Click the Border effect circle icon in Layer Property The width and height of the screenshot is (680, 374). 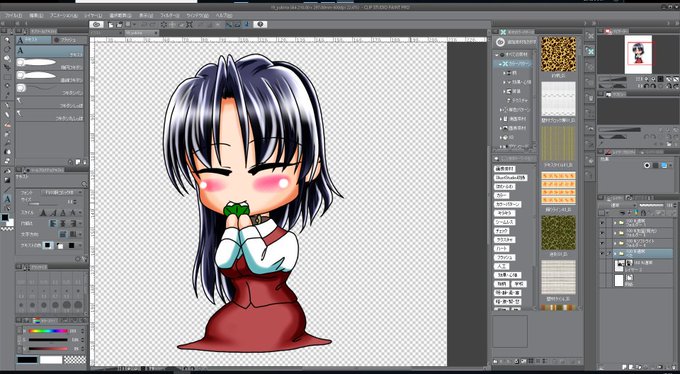pos(647,165)
